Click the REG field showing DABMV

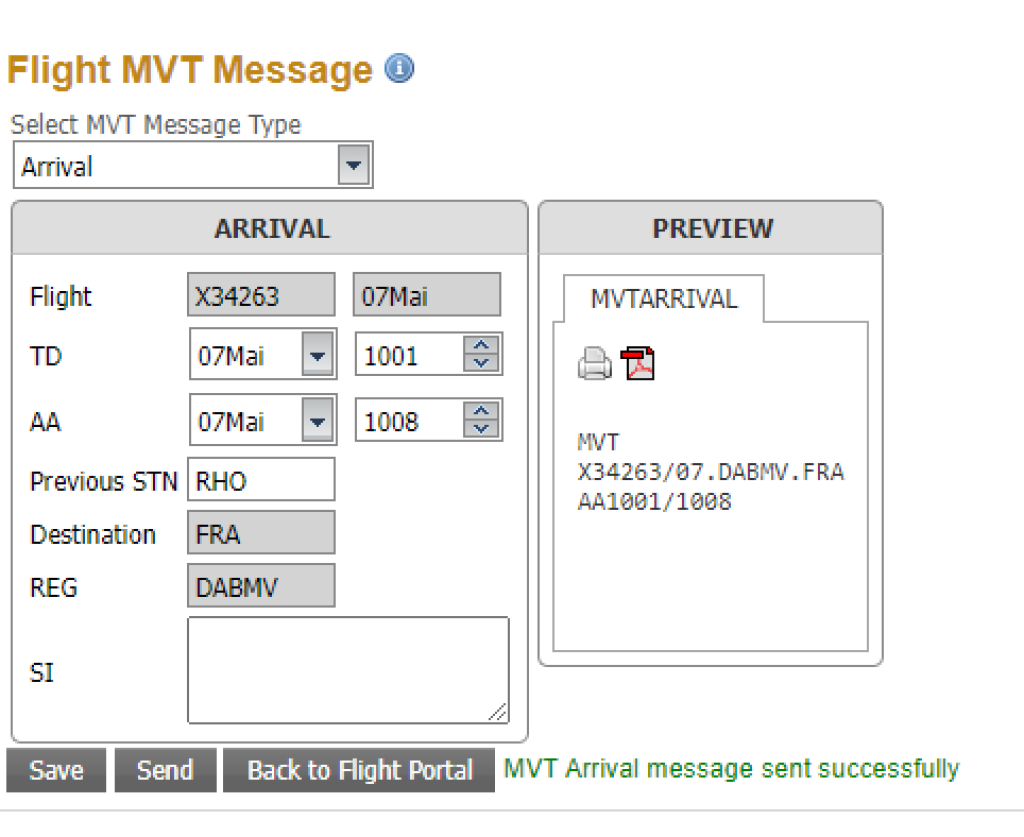(260, 587)
